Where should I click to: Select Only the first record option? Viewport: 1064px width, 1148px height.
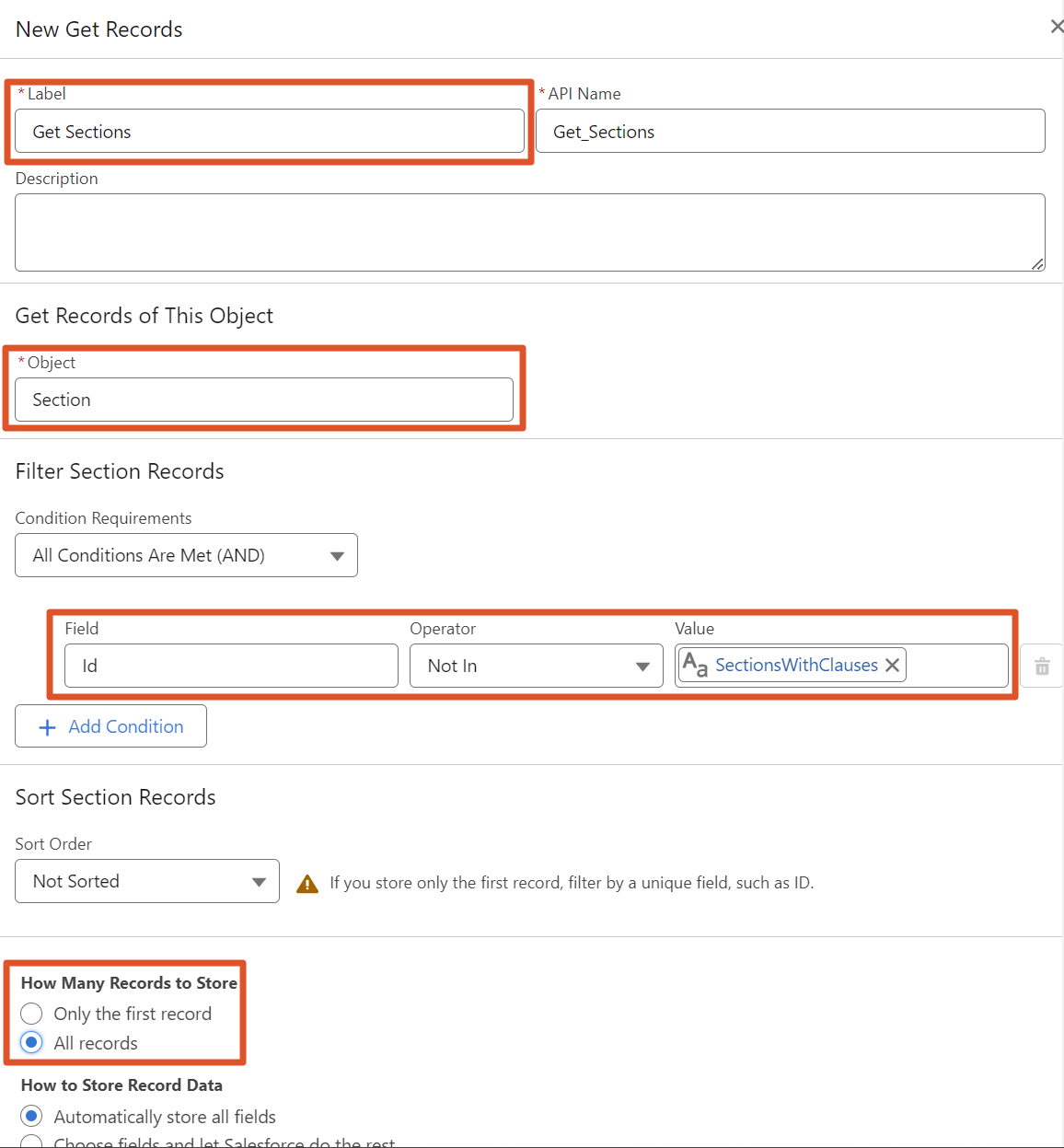click(31, 1014)
